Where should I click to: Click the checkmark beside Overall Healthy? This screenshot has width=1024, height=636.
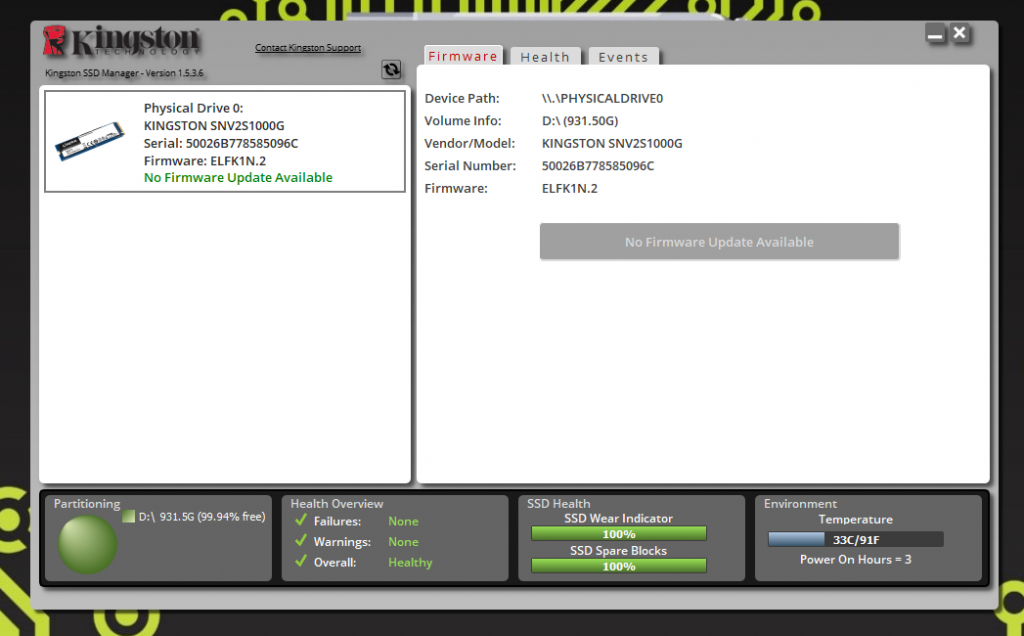tap(301, 562)
